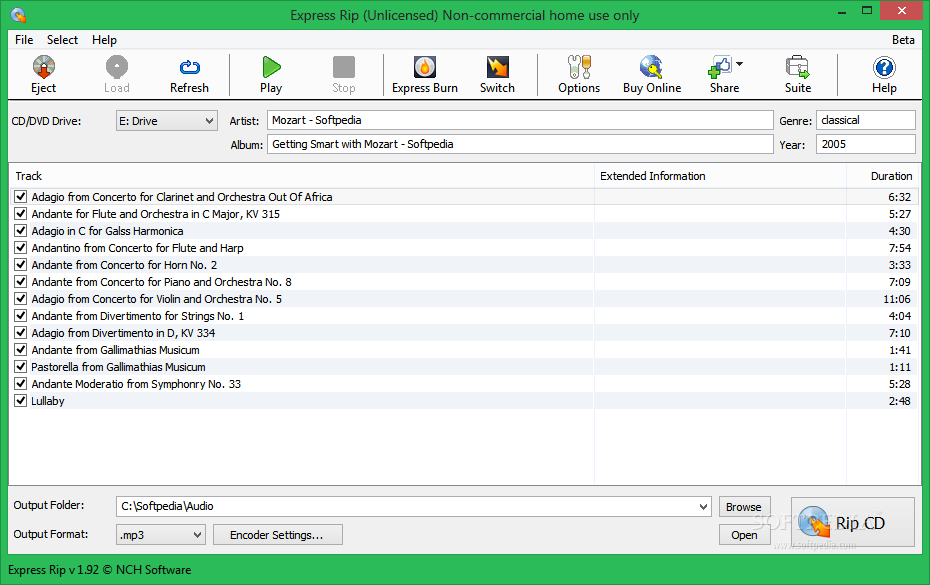
Task: Select duration 11:06 in the track list
Action: point(897,299)
